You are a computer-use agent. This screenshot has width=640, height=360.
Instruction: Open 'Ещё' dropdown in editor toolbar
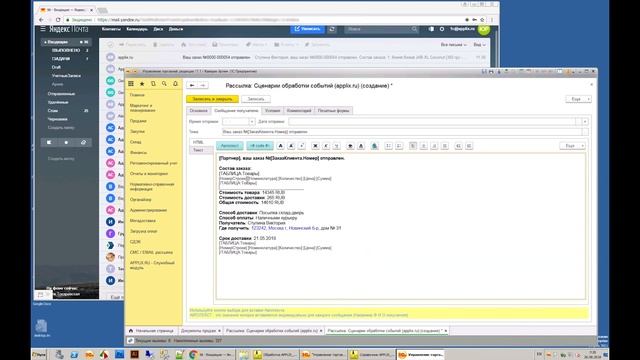coord(573,146)
